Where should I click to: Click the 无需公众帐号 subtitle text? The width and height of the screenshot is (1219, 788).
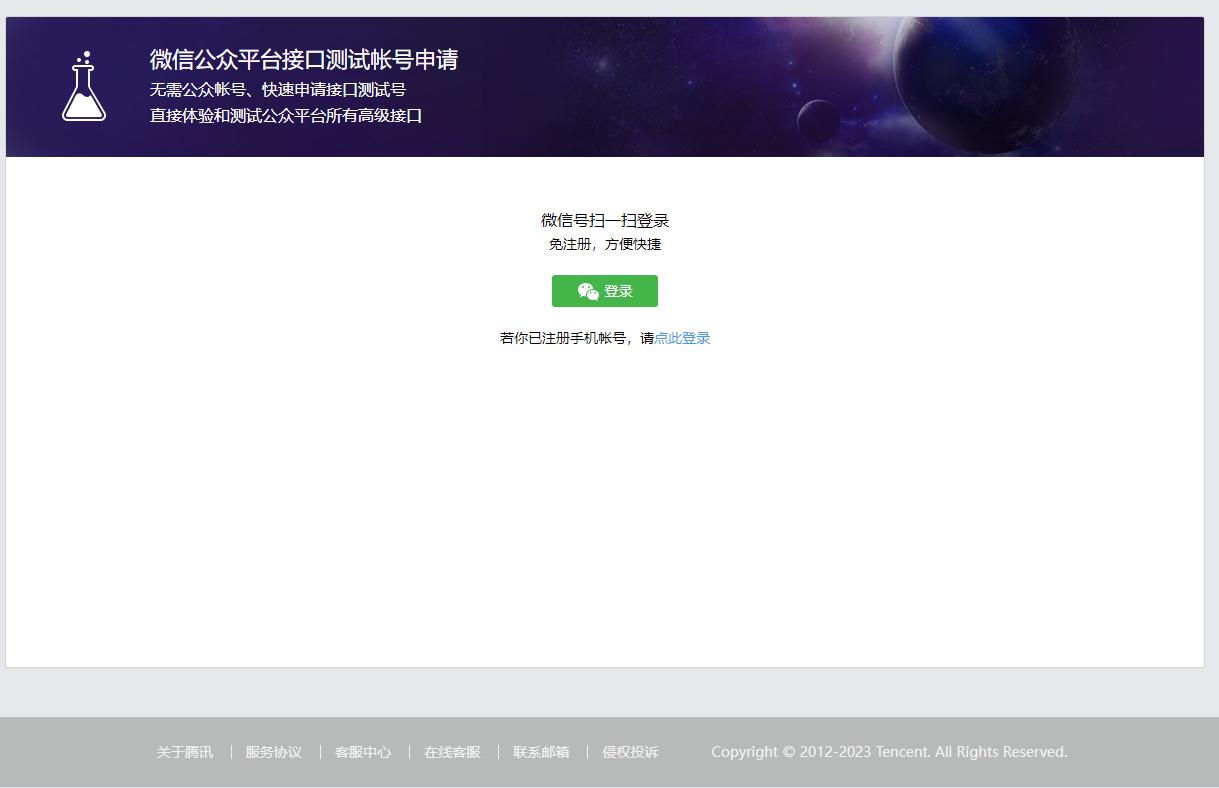click(276, 89)
